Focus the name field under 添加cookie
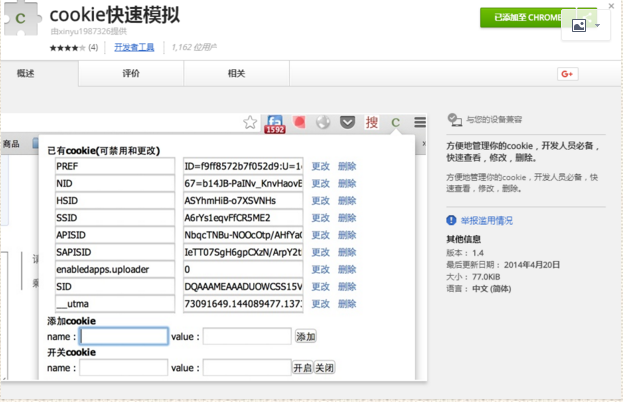The width and height of the screenshot is (623, 402). (x=123, y=337)
